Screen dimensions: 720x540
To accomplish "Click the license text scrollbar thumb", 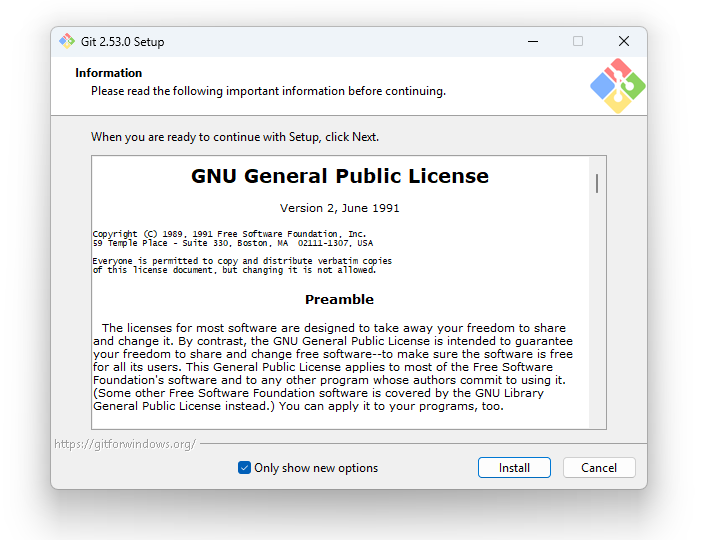I will pyautogui.click(x=596, y=183).
